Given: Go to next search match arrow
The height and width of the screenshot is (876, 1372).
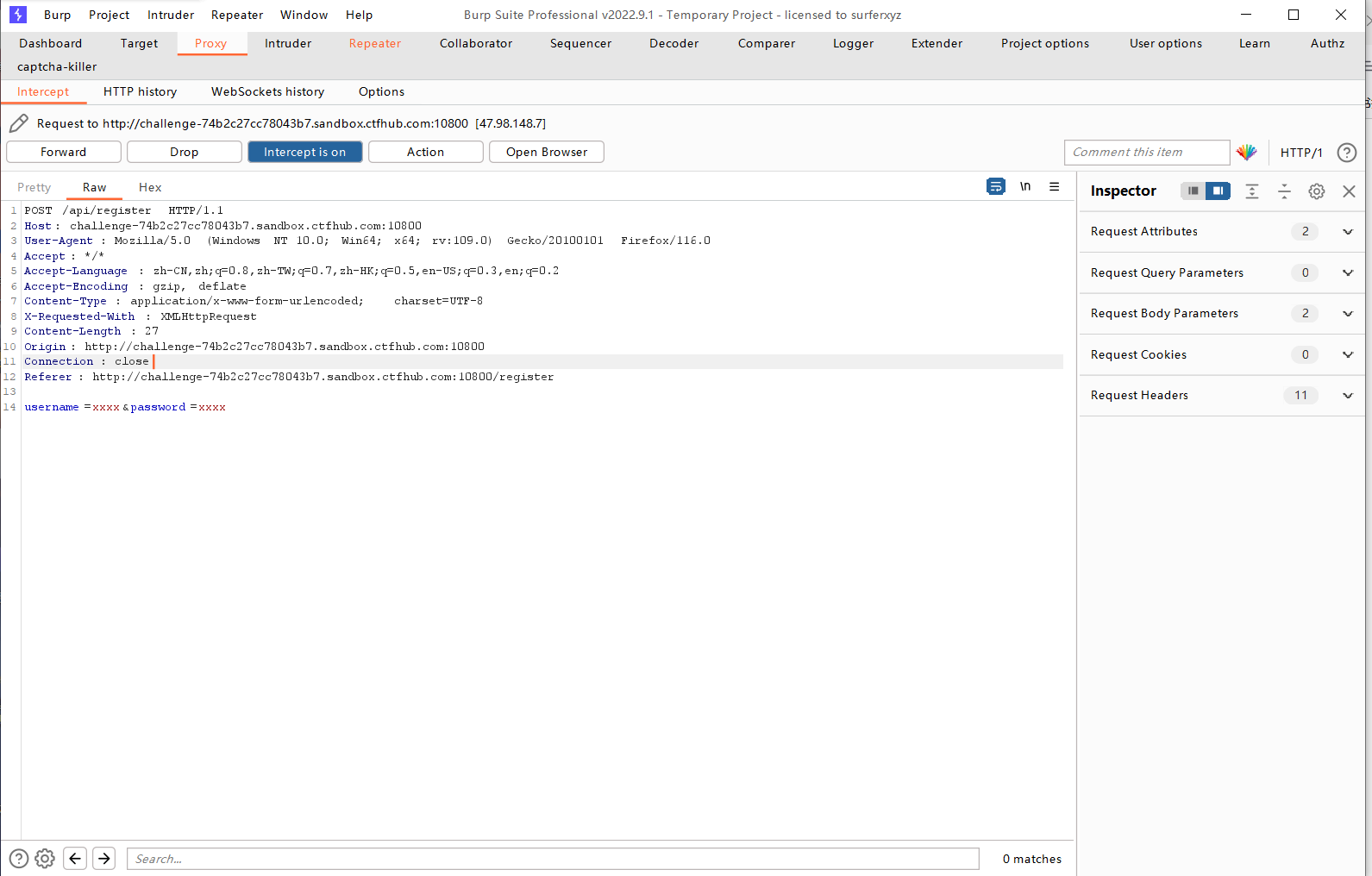Looking at the screenshot, I should click(104, 859).
